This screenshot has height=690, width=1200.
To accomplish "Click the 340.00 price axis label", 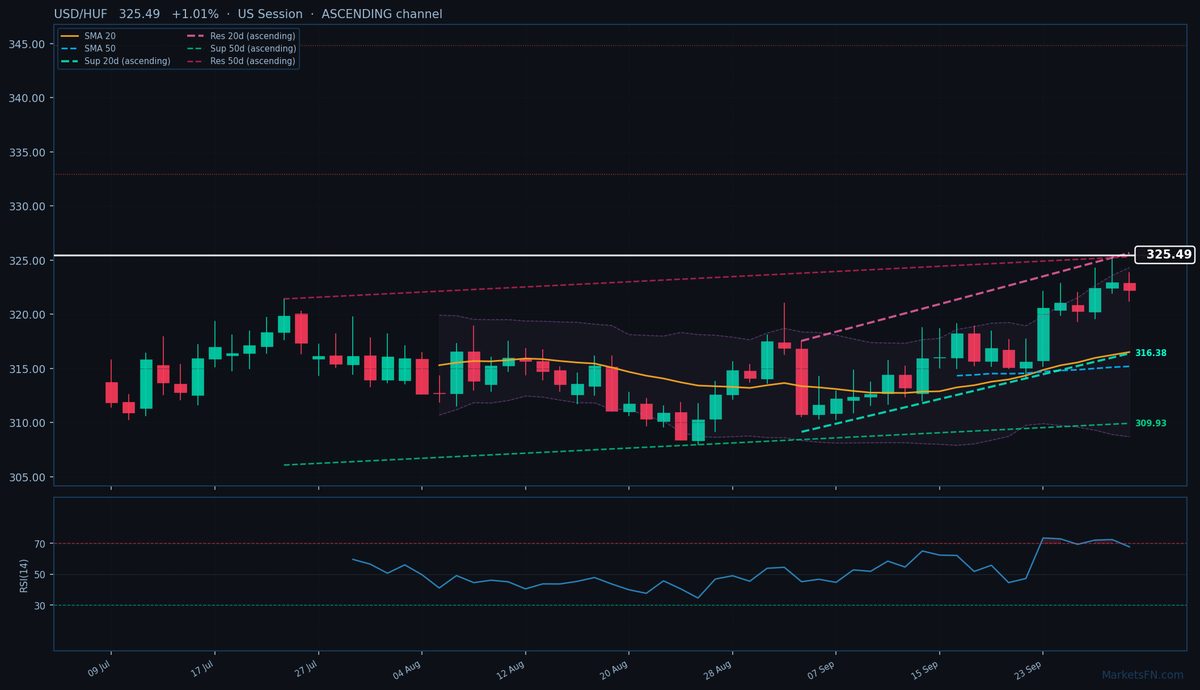I will pos(26,98).
